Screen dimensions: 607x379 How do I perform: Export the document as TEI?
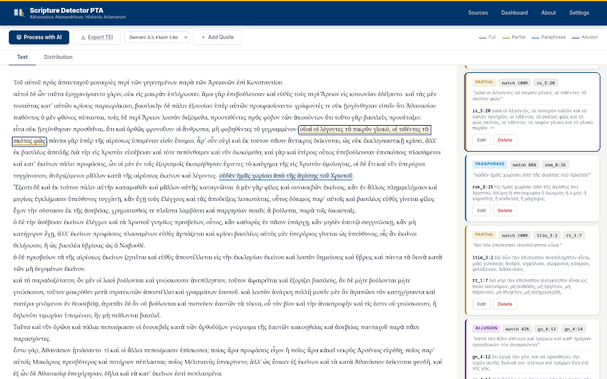(97, 37)
